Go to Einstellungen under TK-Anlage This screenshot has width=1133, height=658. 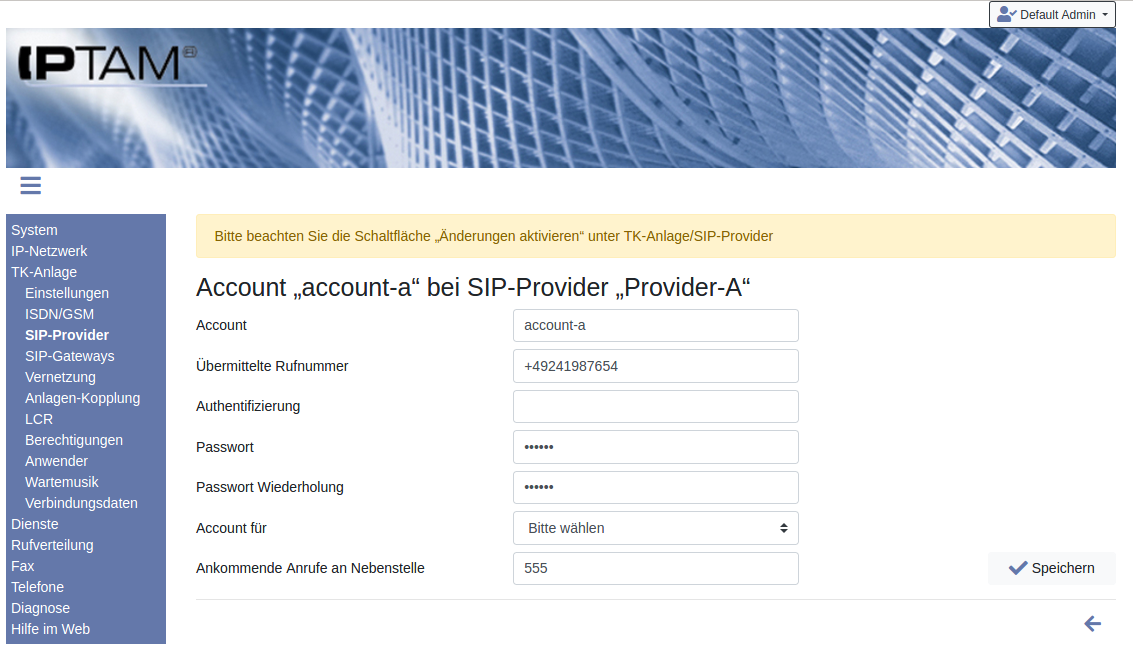[x=67, y=293]
